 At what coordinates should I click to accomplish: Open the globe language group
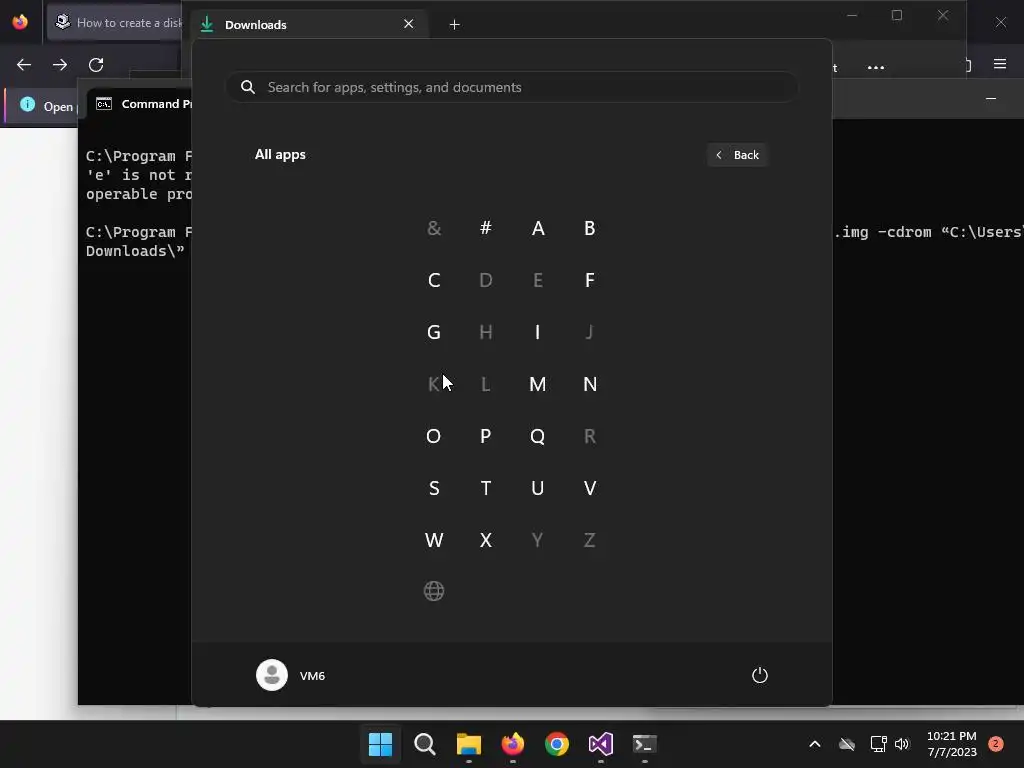tap(434, 591)
